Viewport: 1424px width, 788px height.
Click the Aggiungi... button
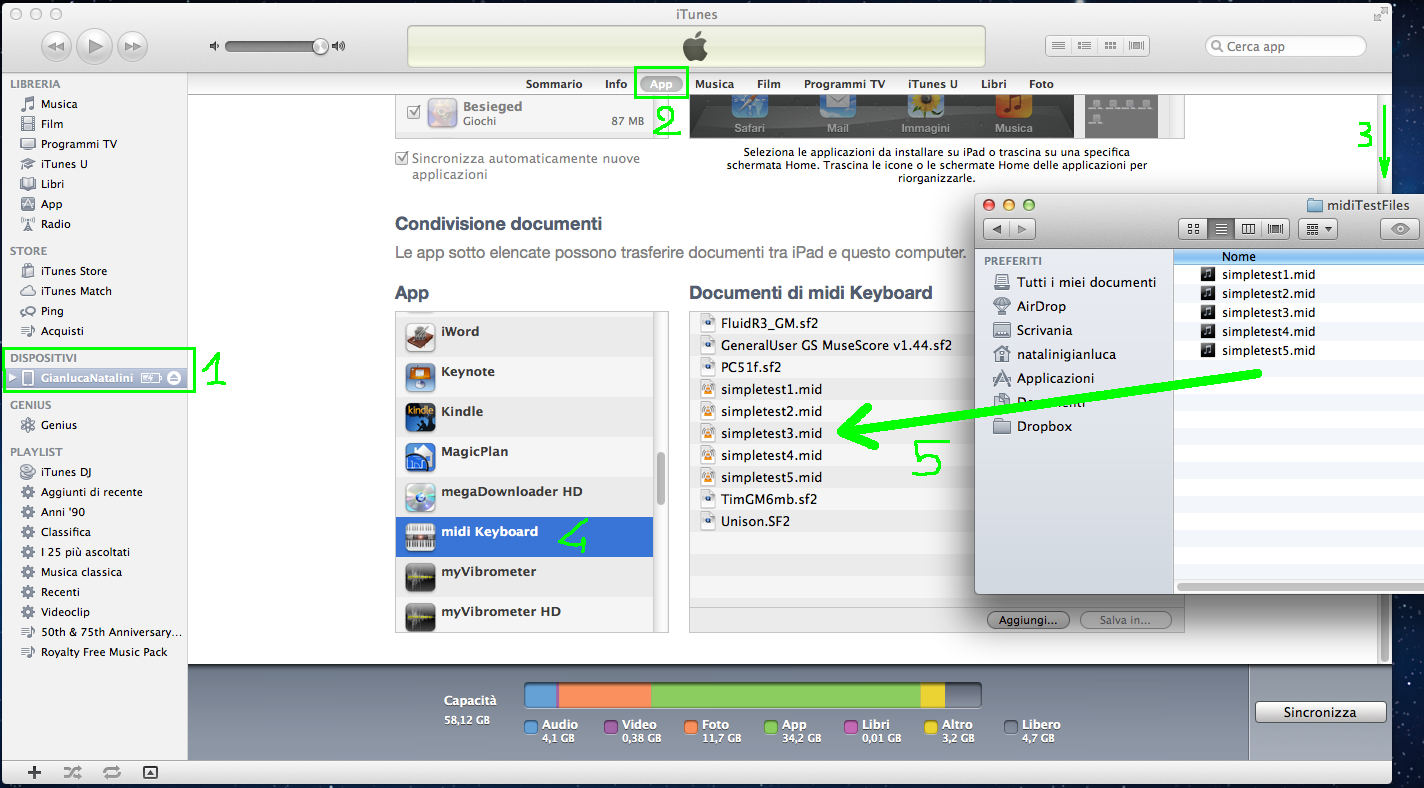tap(1028, 620)
